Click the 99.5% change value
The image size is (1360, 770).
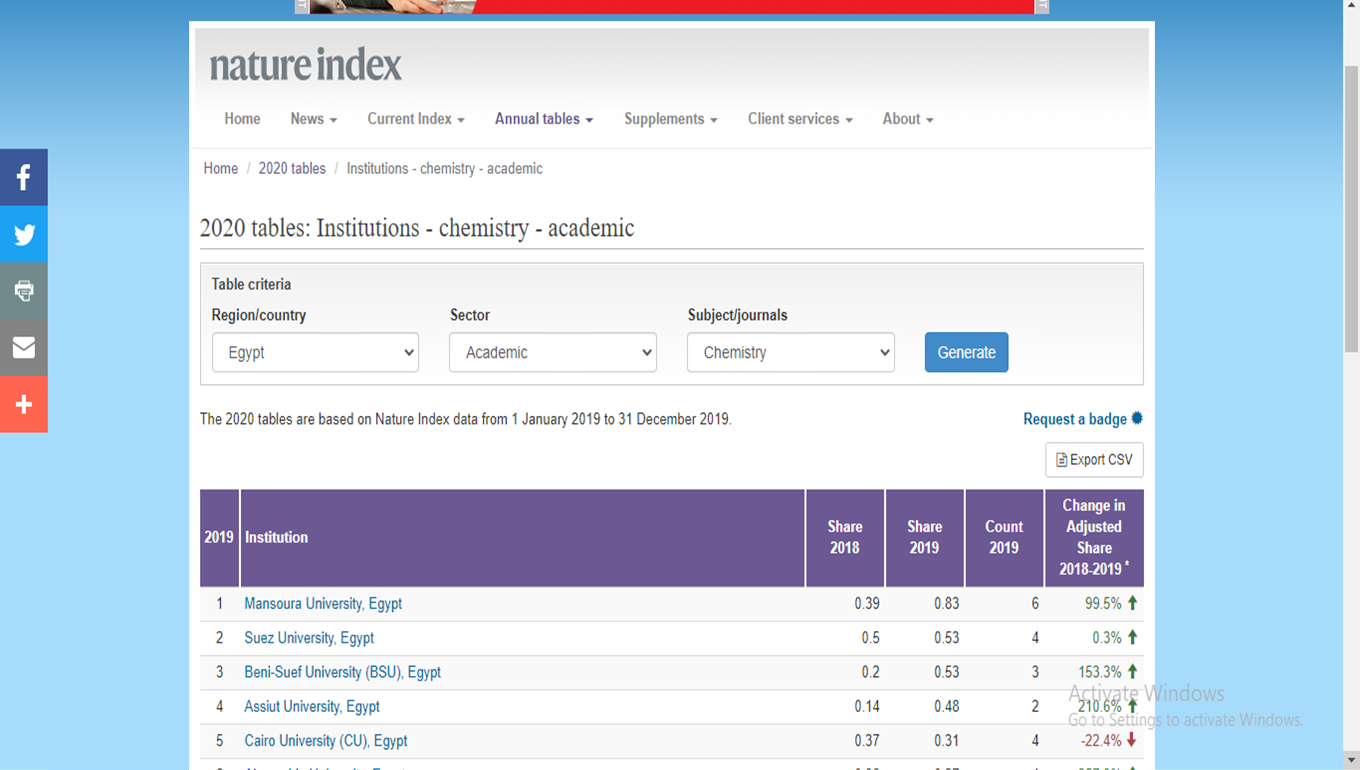pos(1103,604)
